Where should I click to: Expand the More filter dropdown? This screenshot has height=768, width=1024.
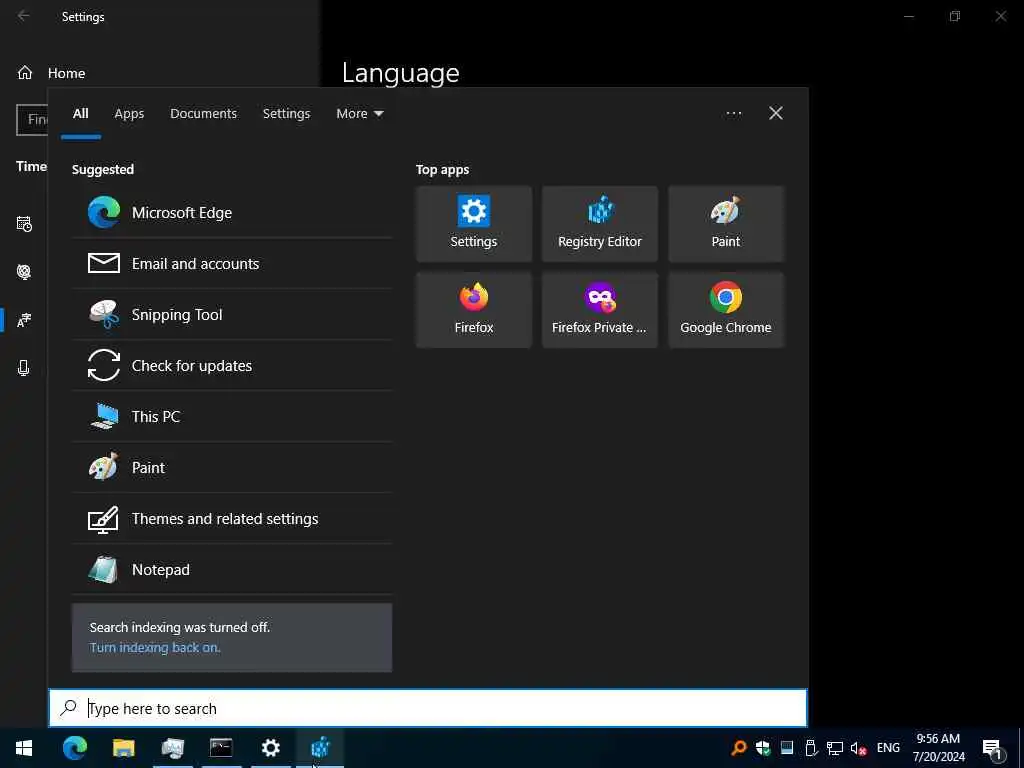click(x=359, y=114)
